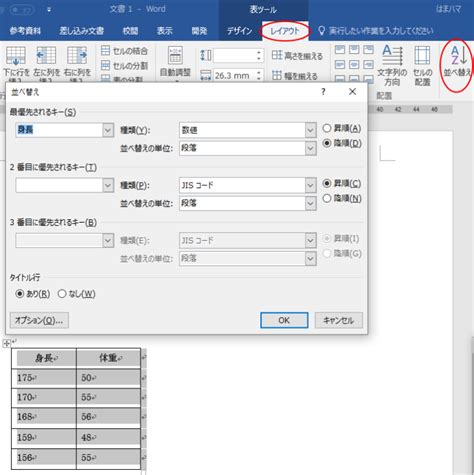This screenshot has width=474, height=475.
Task: Click Cell Margins (セルの配置) icon
Action: (x=422, y=55)
